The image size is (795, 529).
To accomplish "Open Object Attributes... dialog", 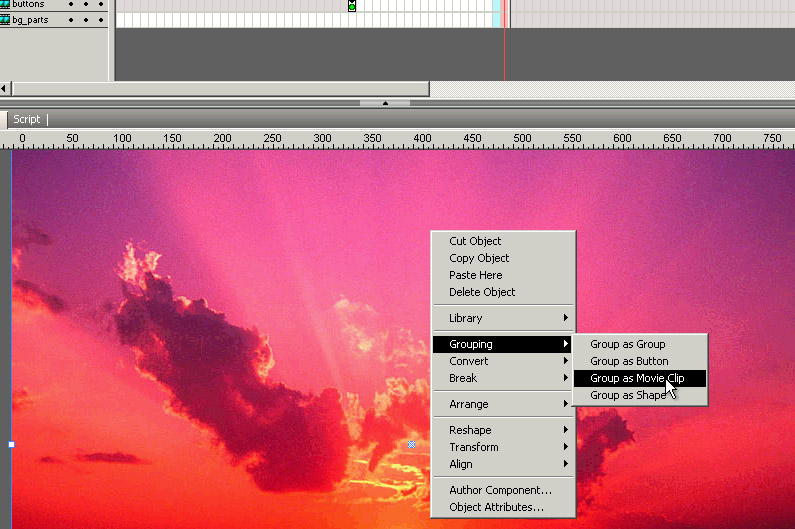I will point(496,507).
